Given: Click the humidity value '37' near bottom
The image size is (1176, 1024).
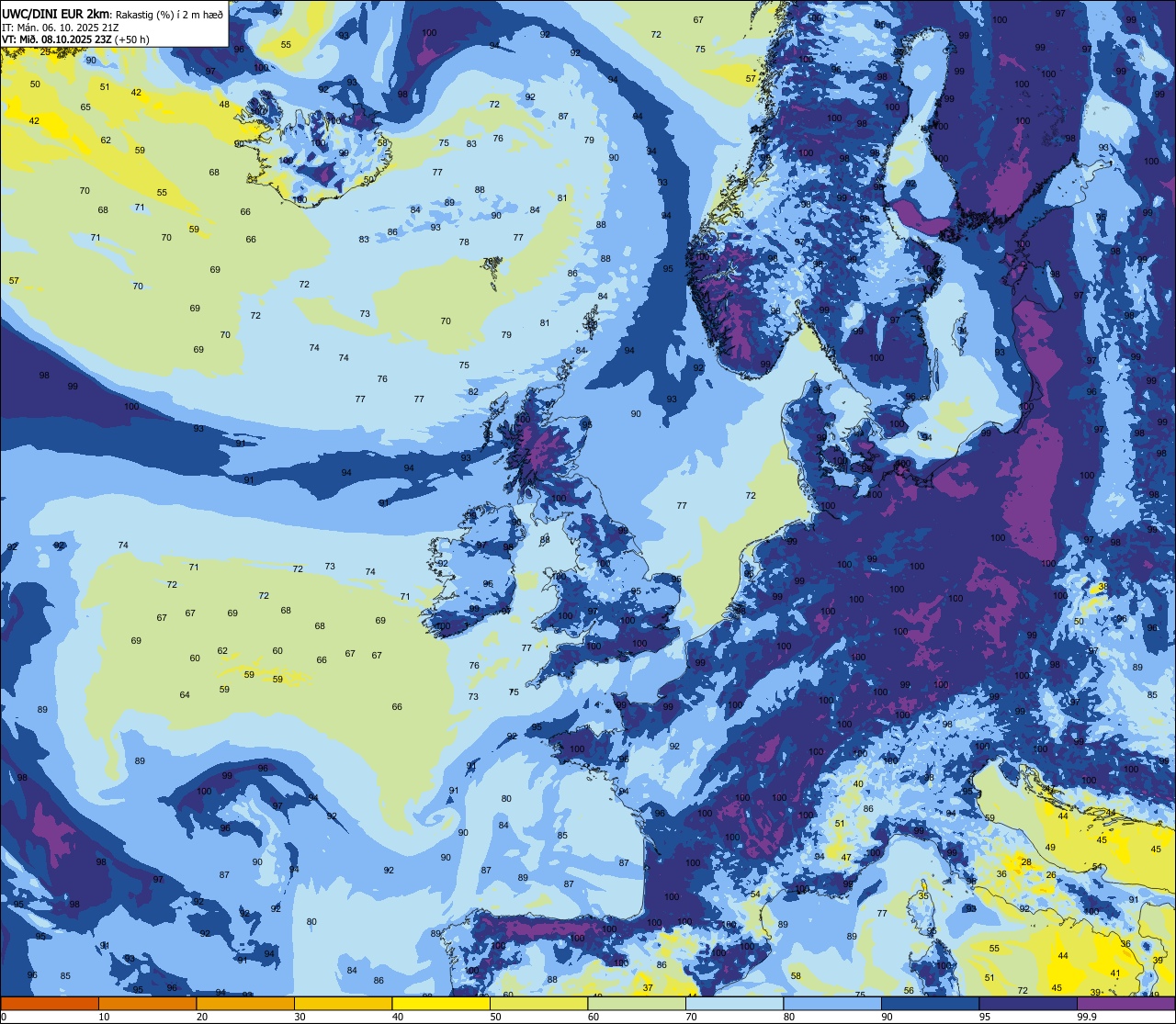Looking at the screenshot, I should coord(648,988).
